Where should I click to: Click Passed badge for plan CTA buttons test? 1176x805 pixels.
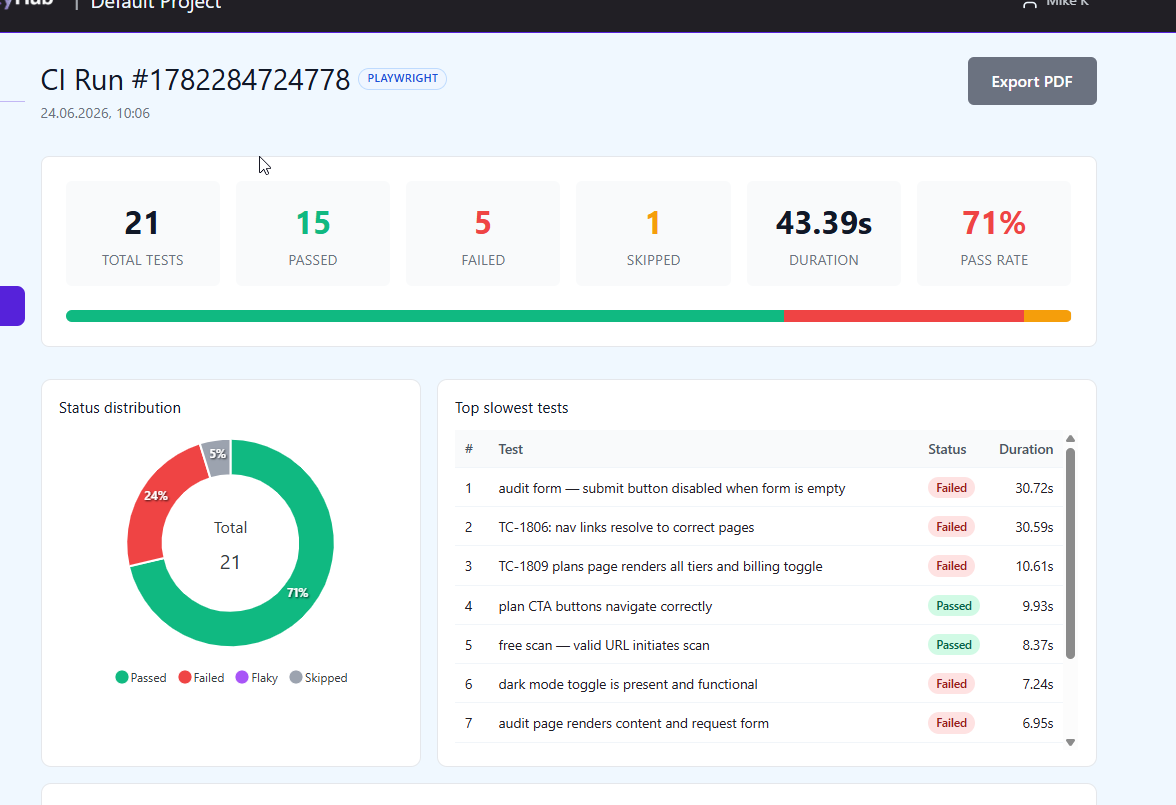pos(953,605)
